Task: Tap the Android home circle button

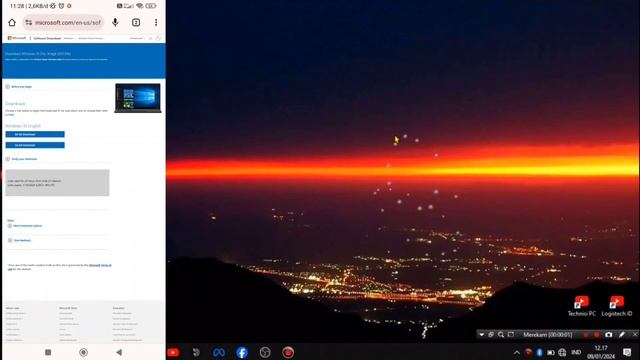Action: (83, 352)
